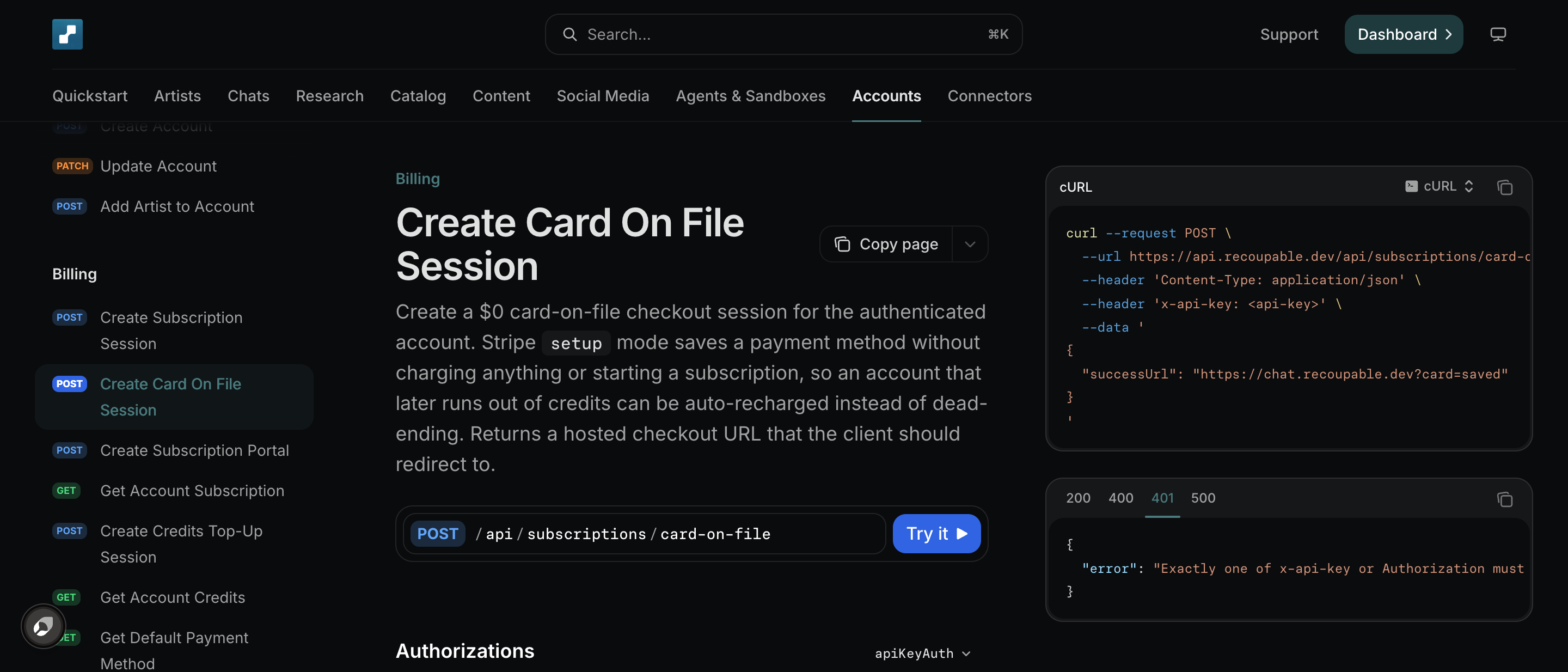Click the inline 'setup' code text
Viewport: 1568px width, 672px height.
pyautogui.click(x=576, y=343)
